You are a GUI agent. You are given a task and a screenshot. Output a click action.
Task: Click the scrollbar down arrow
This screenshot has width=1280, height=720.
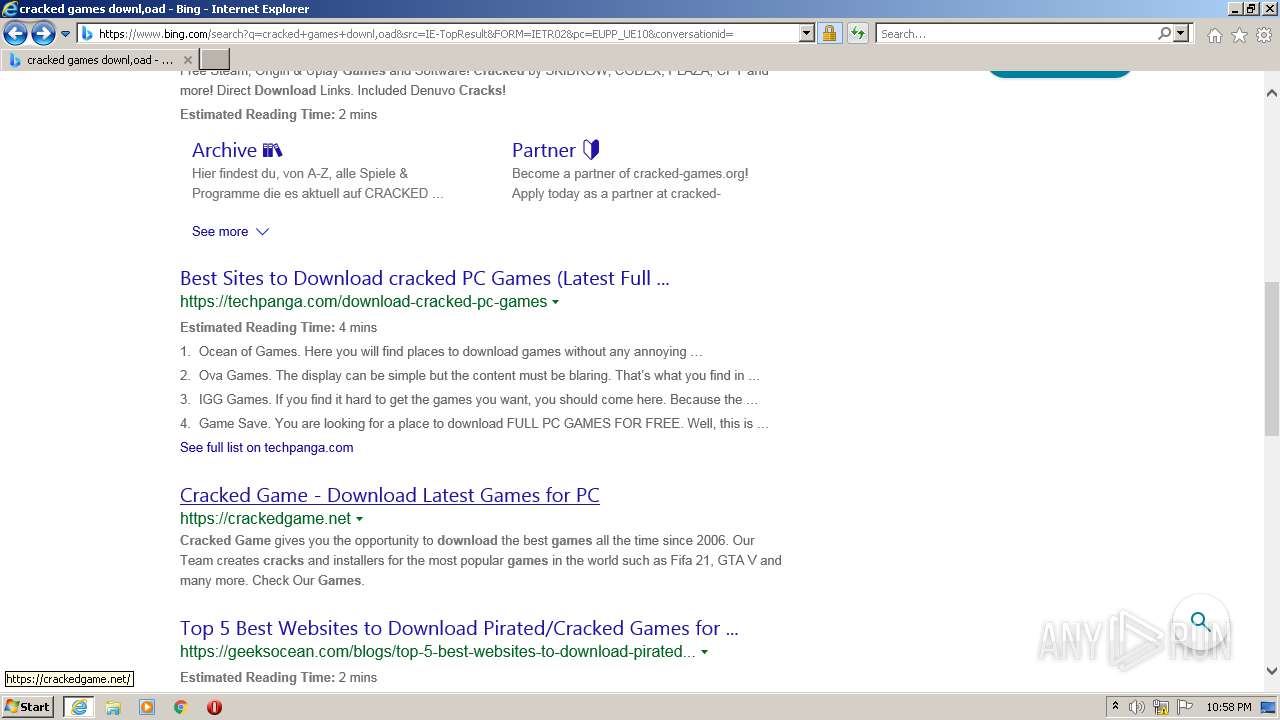1272,672
